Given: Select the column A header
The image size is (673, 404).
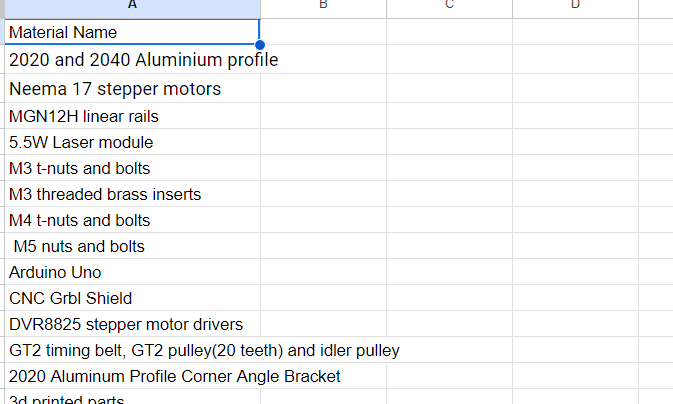Looking at the screenshot, I should pyautogui.click(x=130, y=6).
